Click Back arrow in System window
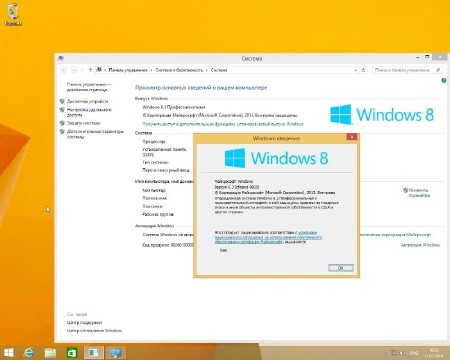This screenshot has height=360, width=450. pos(64,70)
